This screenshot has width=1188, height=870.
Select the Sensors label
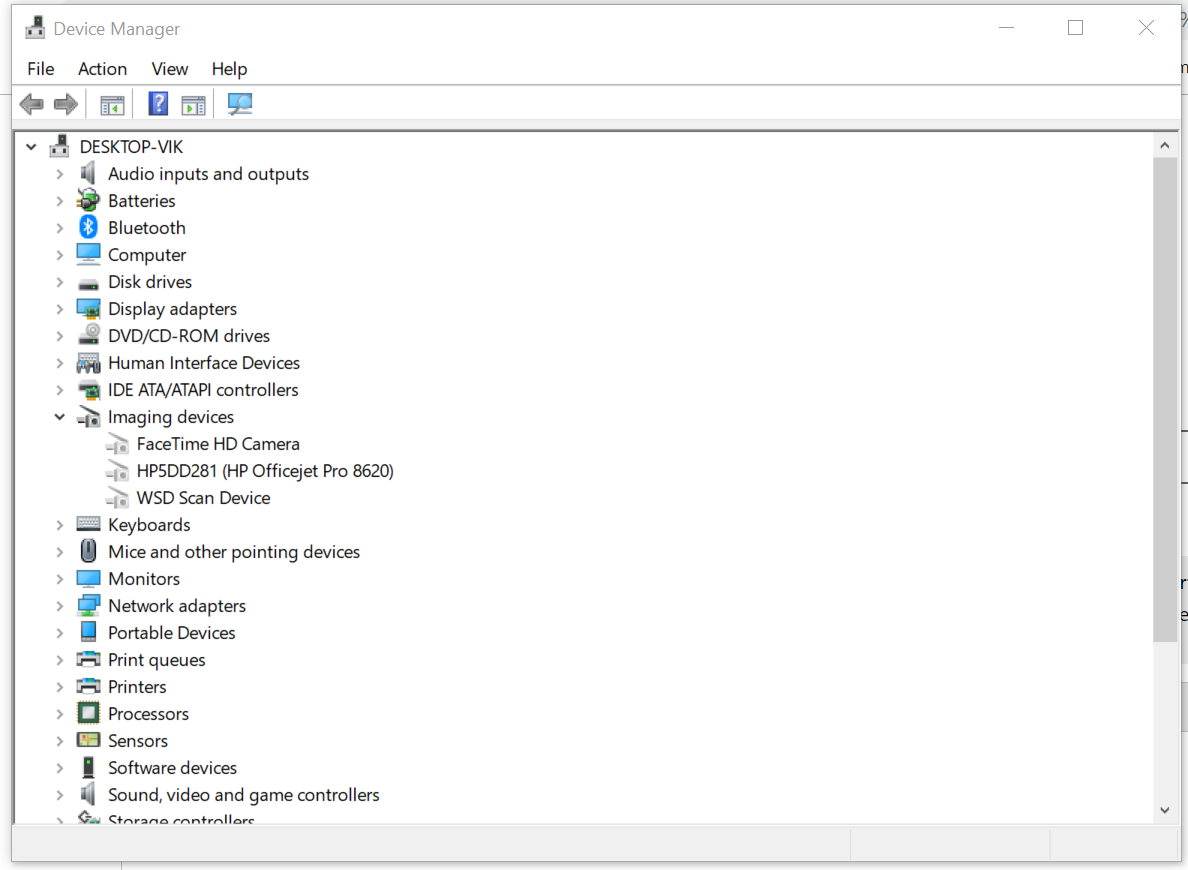point(138,740)
